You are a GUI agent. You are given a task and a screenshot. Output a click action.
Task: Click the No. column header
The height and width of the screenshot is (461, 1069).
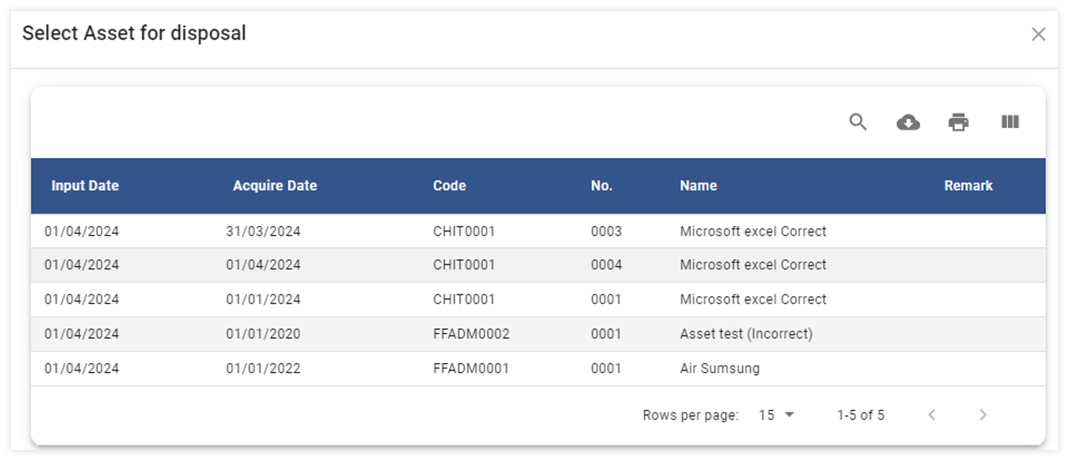(602, 186)
